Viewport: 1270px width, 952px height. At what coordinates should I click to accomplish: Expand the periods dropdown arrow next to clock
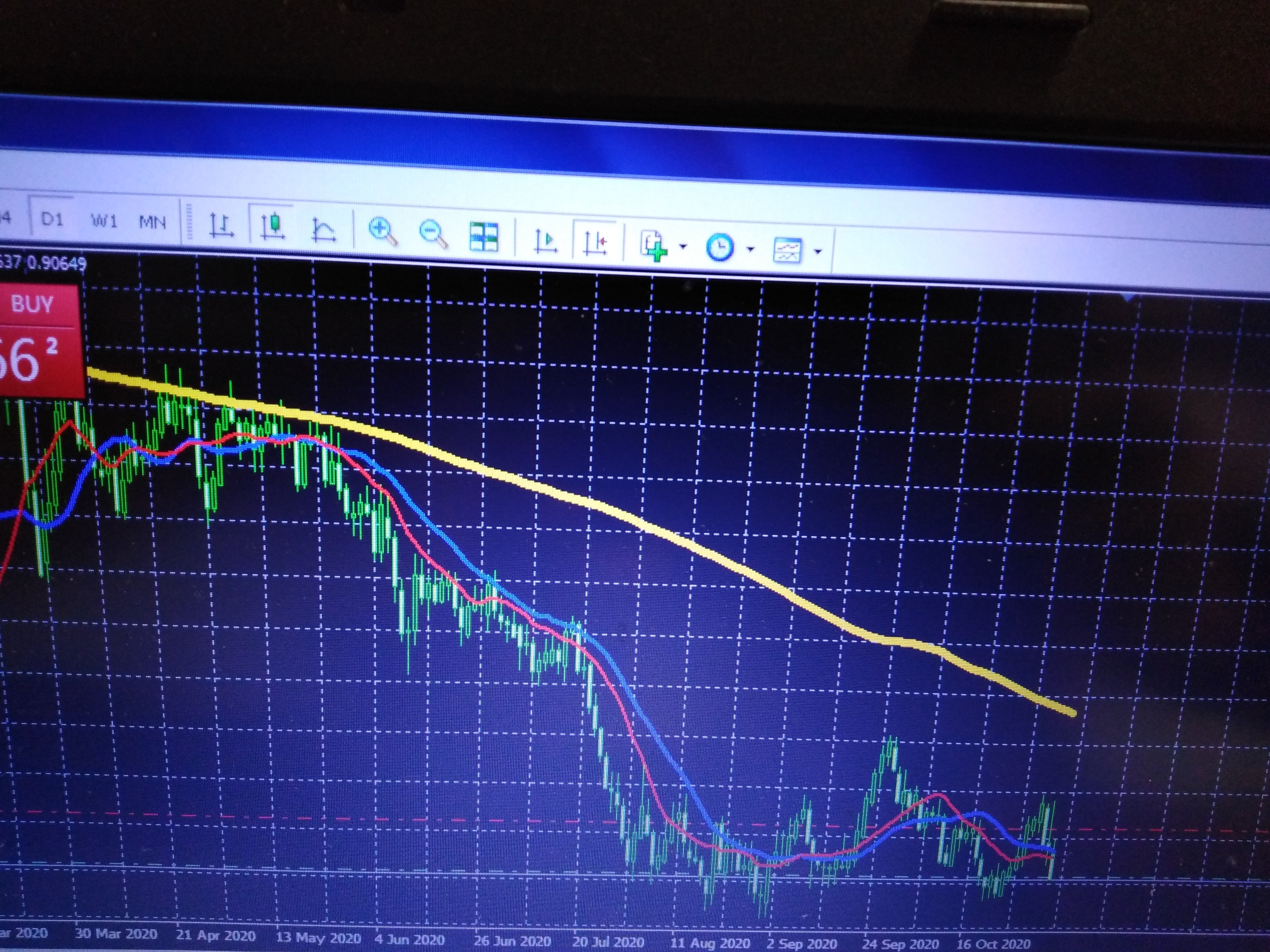pyautogui.click(x=750, y=249)
